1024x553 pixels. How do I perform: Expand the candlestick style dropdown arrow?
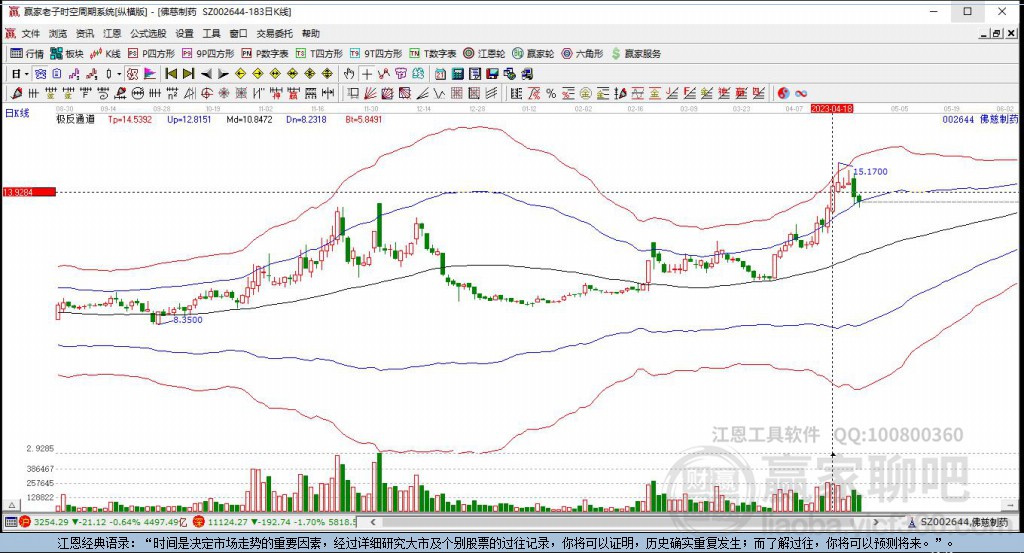(119, 74)
